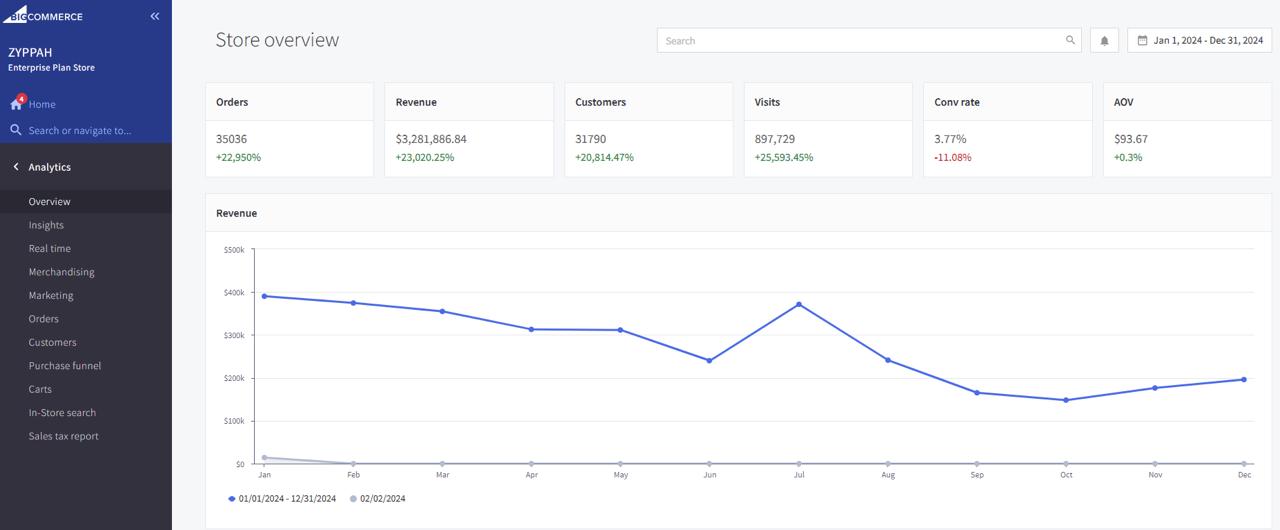The image size is (1280, 530).
Task: Click the Enterprise Plan Store label
Action: click(51, 68)
